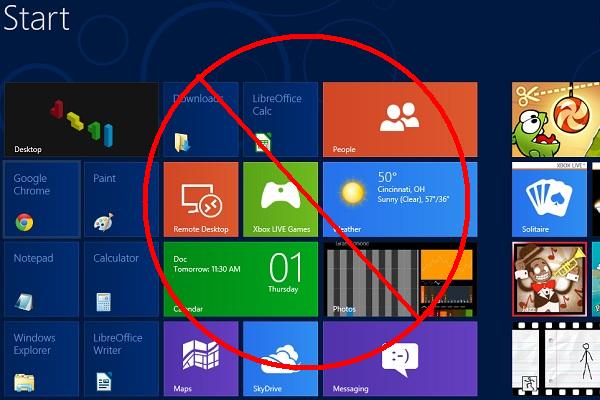Image resolution: width=600 pixels, height=400 pixels.
Task: Launch Google Chrome tile
Action: 42,199
